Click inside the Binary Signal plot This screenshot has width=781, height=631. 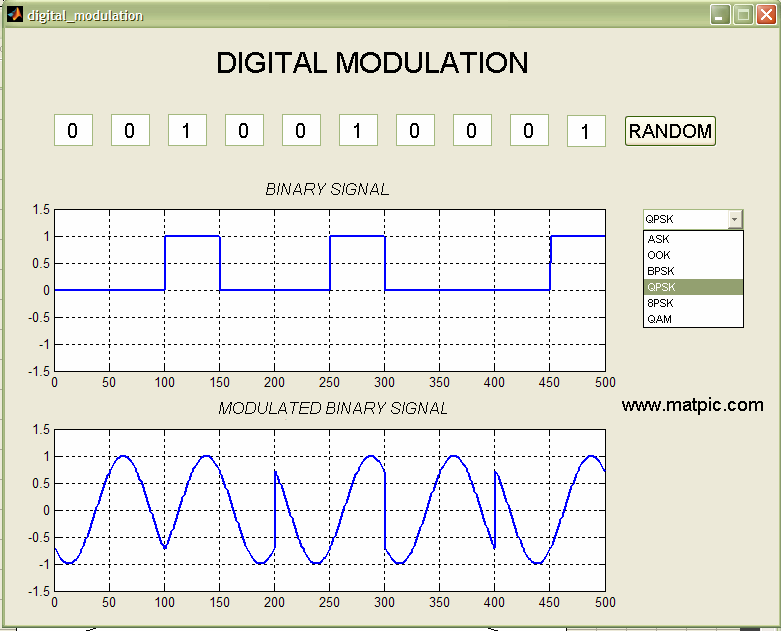pos(330,290)
